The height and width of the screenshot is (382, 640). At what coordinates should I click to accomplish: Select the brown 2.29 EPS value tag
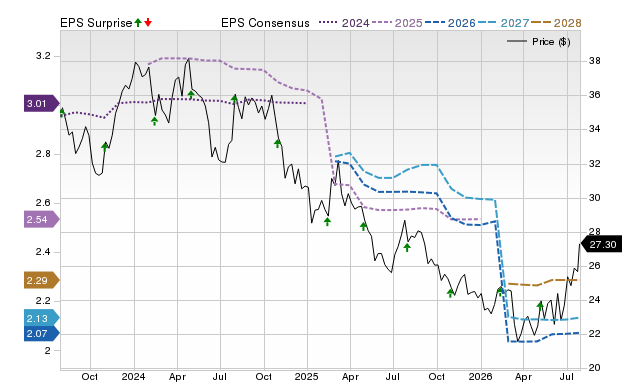coord(41,280)
